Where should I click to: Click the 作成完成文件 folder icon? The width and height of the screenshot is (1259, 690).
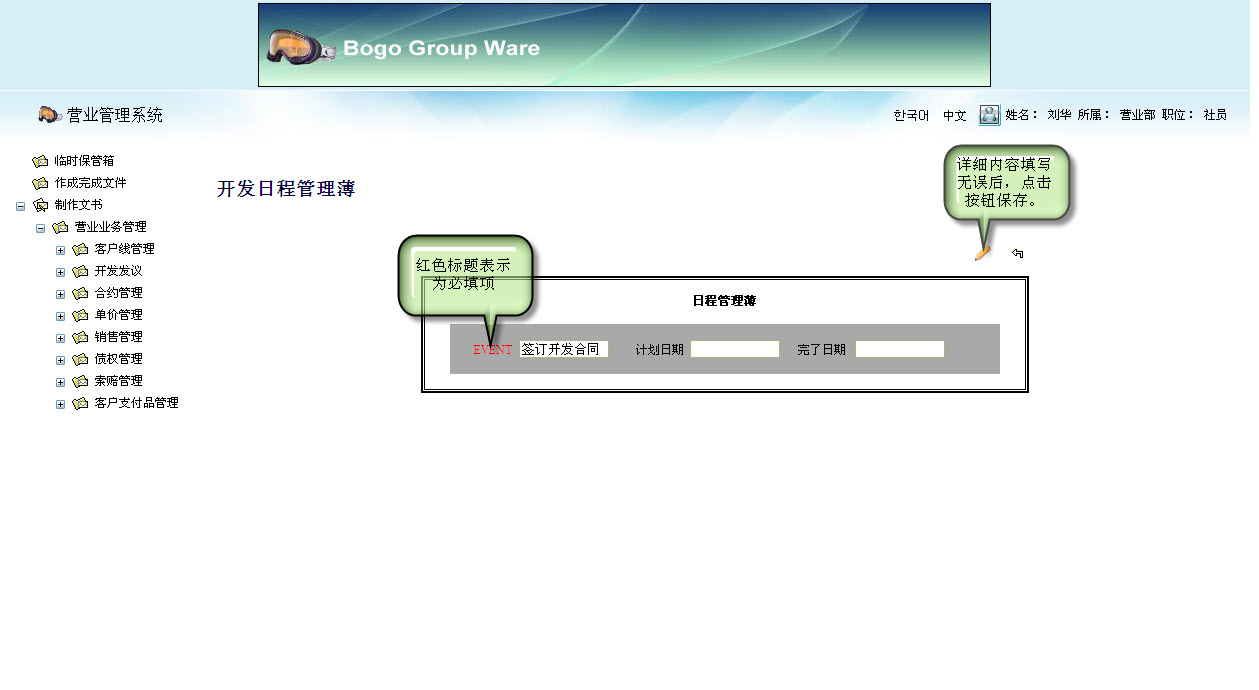40,183
